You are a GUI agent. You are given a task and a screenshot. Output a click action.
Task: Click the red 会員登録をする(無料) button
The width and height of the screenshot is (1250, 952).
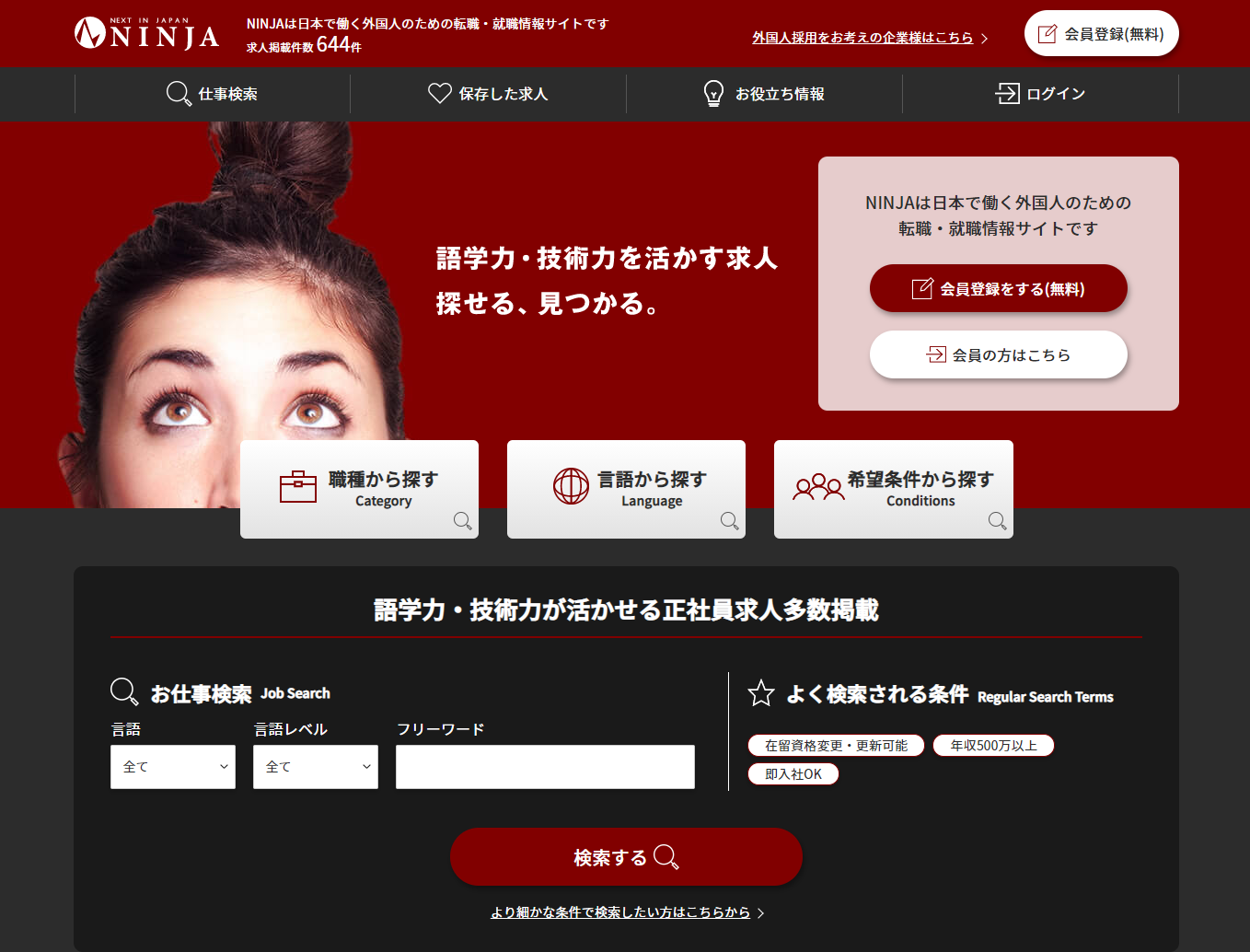click(999, 288)
